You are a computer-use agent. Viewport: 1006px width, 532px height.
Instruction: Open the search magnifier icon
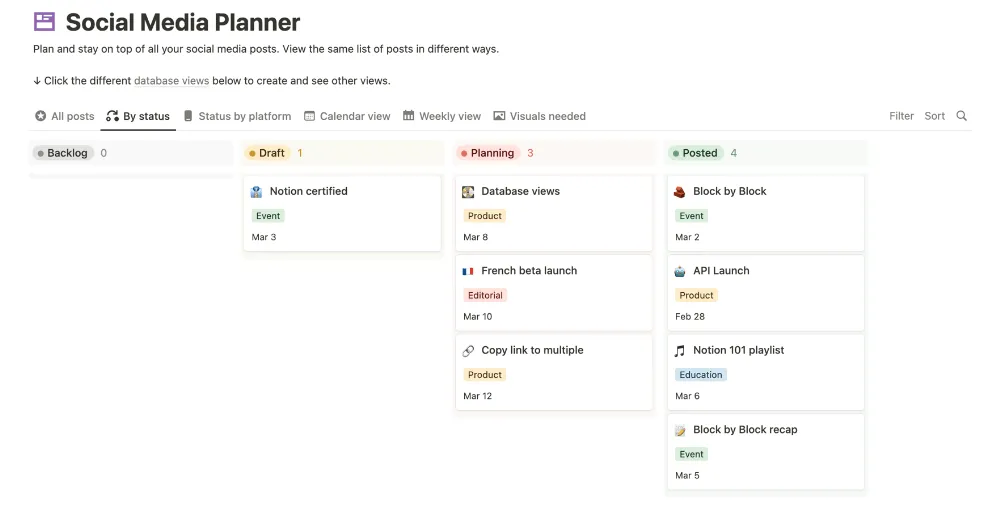[x=961, y=116]
